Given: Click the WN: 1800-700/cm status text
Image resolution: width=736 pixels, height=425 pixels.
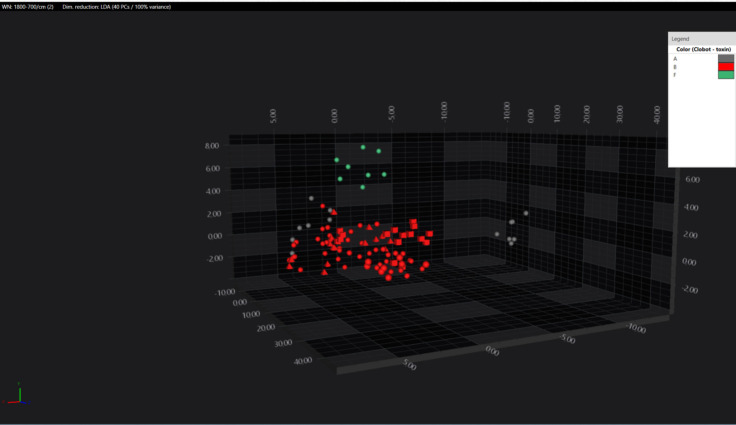Looking at the screenshot, I should pyautogui.click(x=28, y=7).
